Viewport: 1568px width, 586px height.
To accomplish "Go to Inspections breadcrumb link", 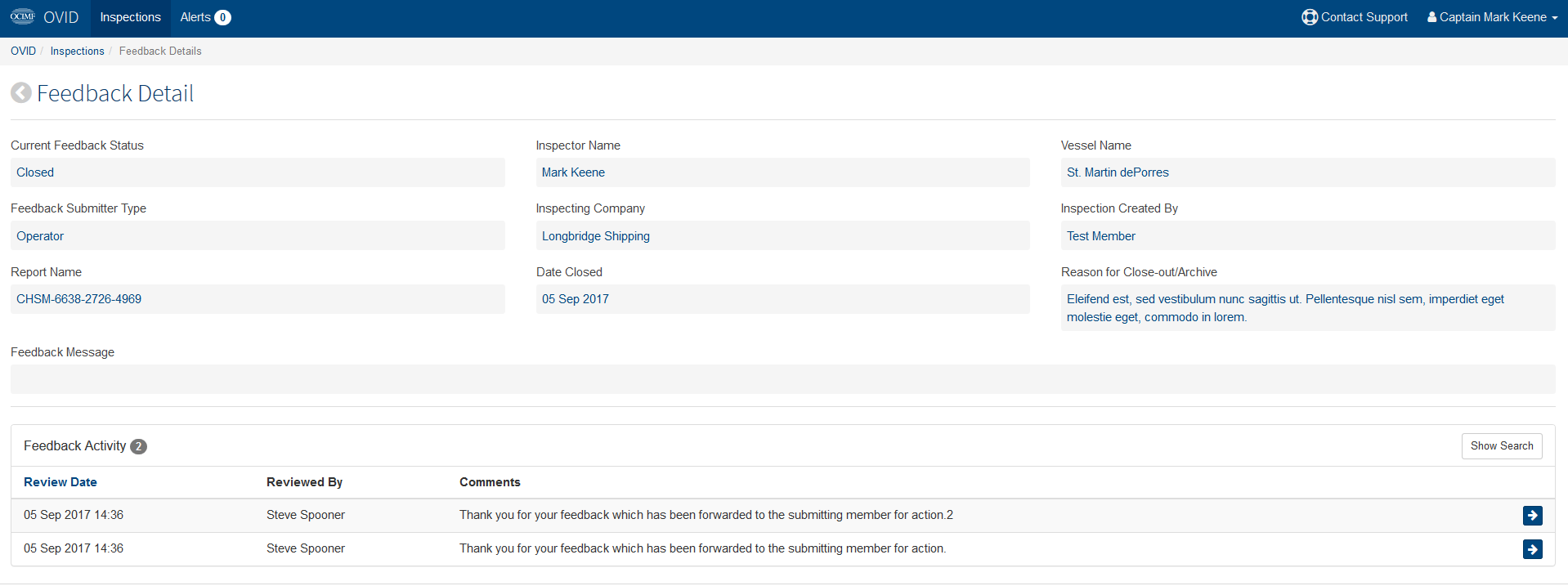I will point(77,51).
